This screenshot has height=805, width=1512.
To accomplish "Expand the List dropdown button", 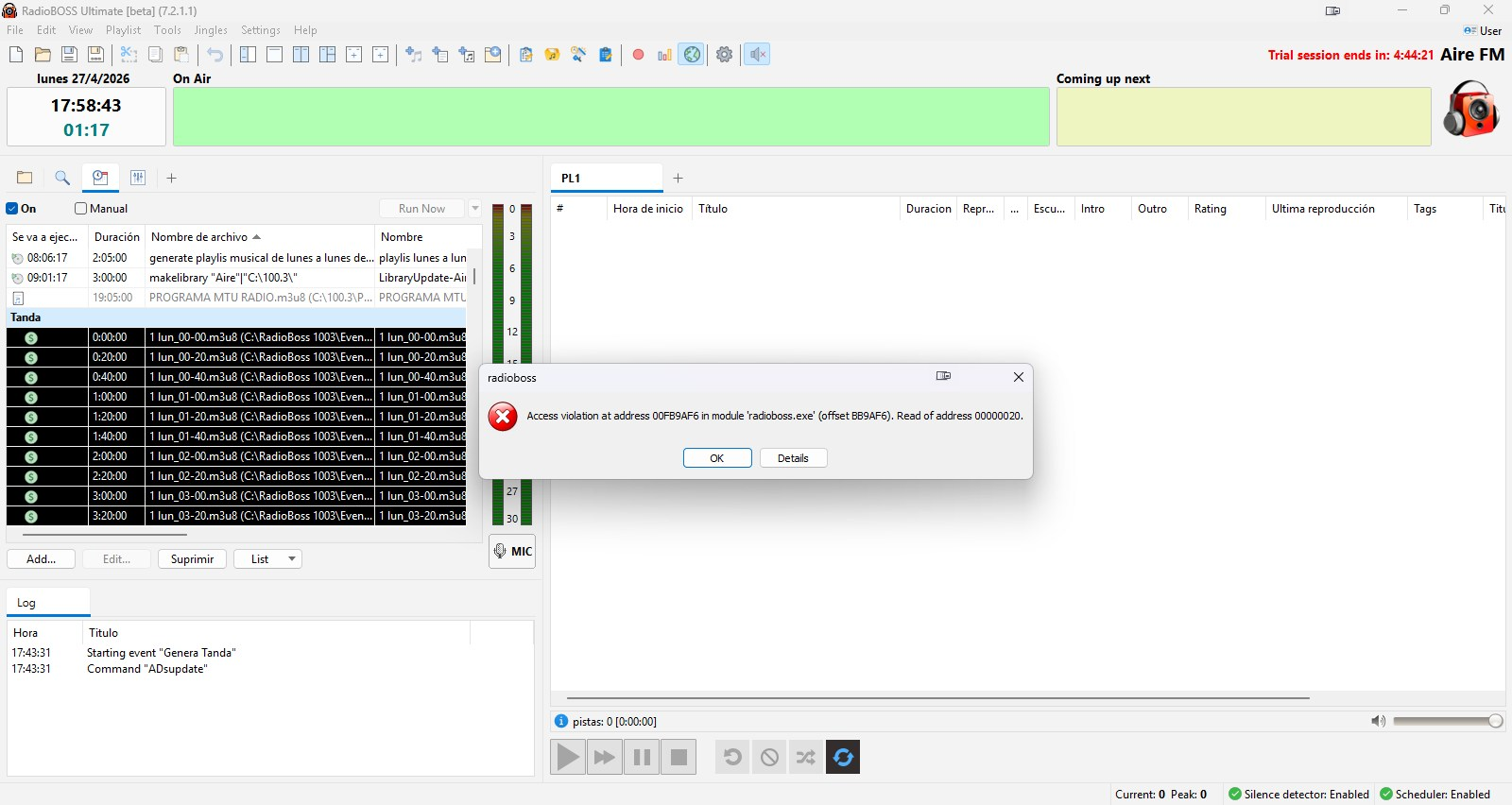I will [267, 559].
